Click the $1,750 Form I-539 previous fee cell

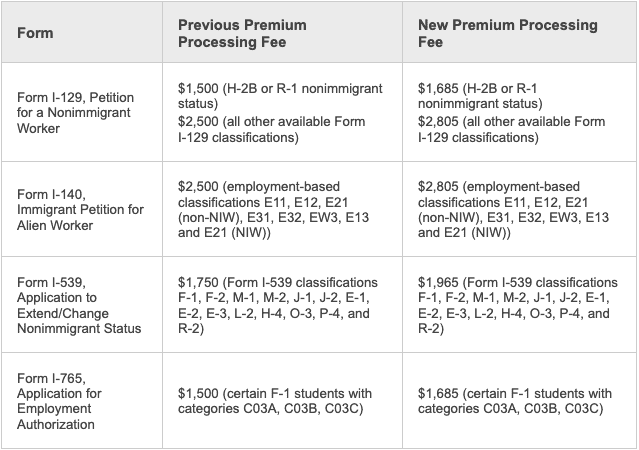coord(282,305)
